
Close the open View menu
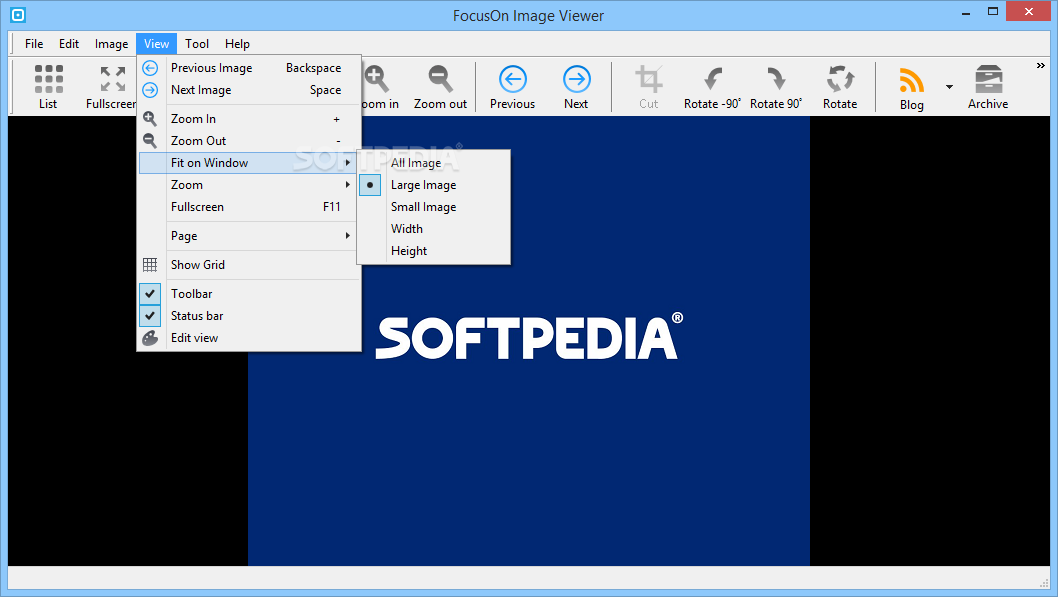[157, 43]
